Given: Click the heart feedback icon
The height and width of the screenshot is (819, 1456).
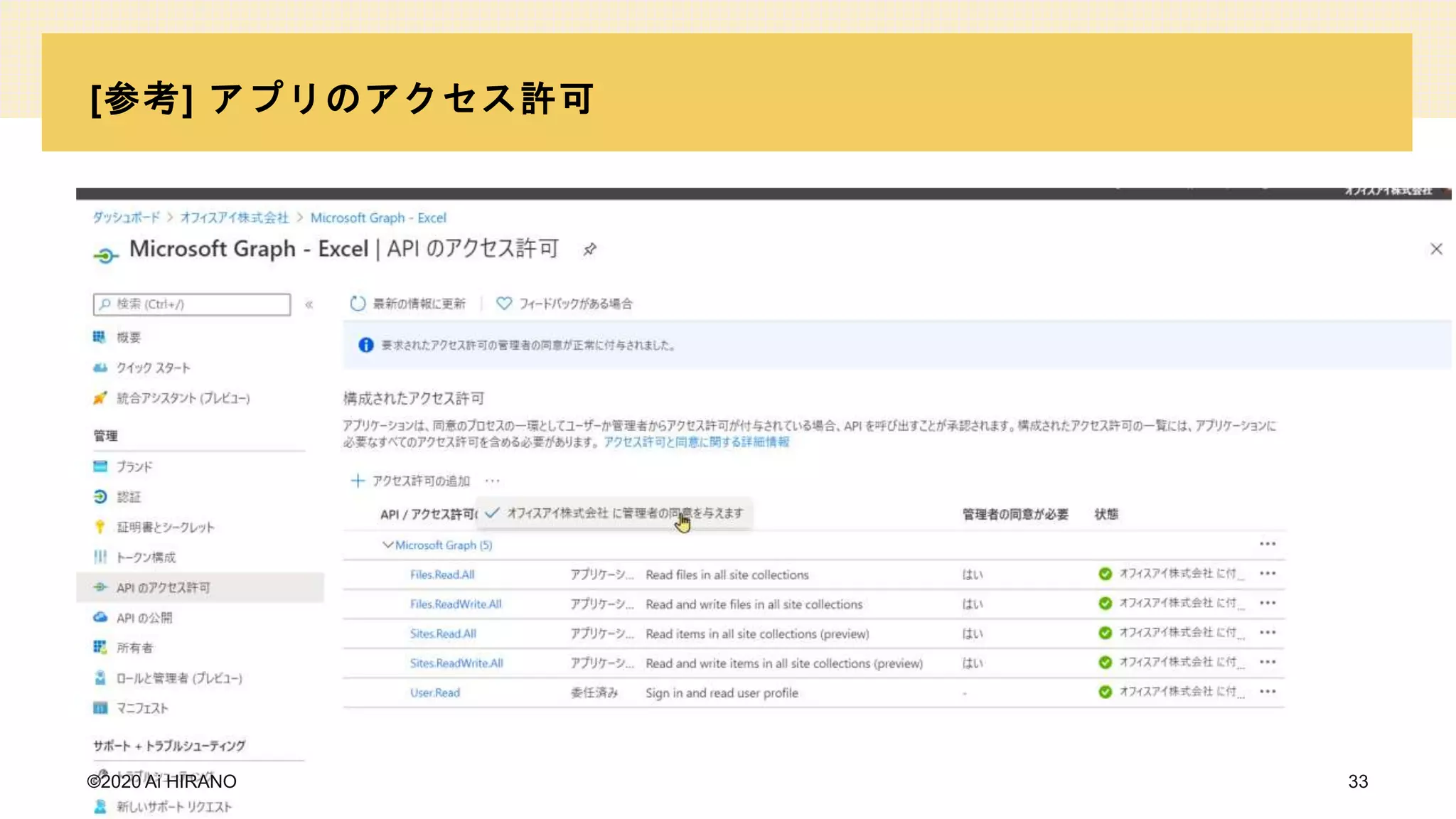Looking at the screenshot, I should [x=503, y=304].
